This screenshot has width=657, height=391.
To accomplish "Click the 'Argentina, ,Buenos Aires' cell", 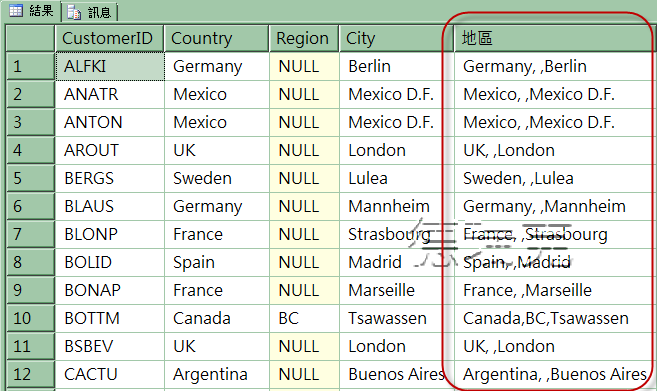I will pos(556,375).
